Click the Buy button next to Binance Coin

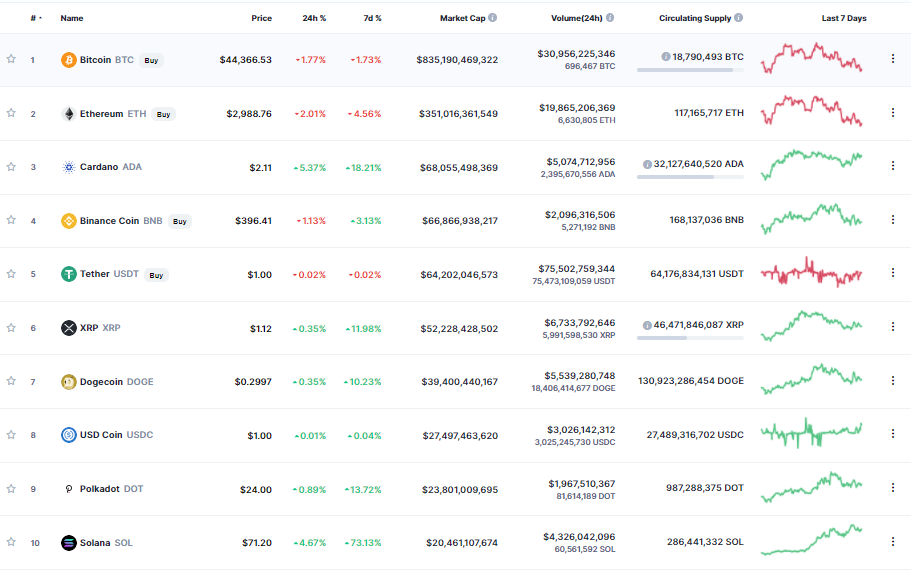pyautogui.click(x=180, y=221)
